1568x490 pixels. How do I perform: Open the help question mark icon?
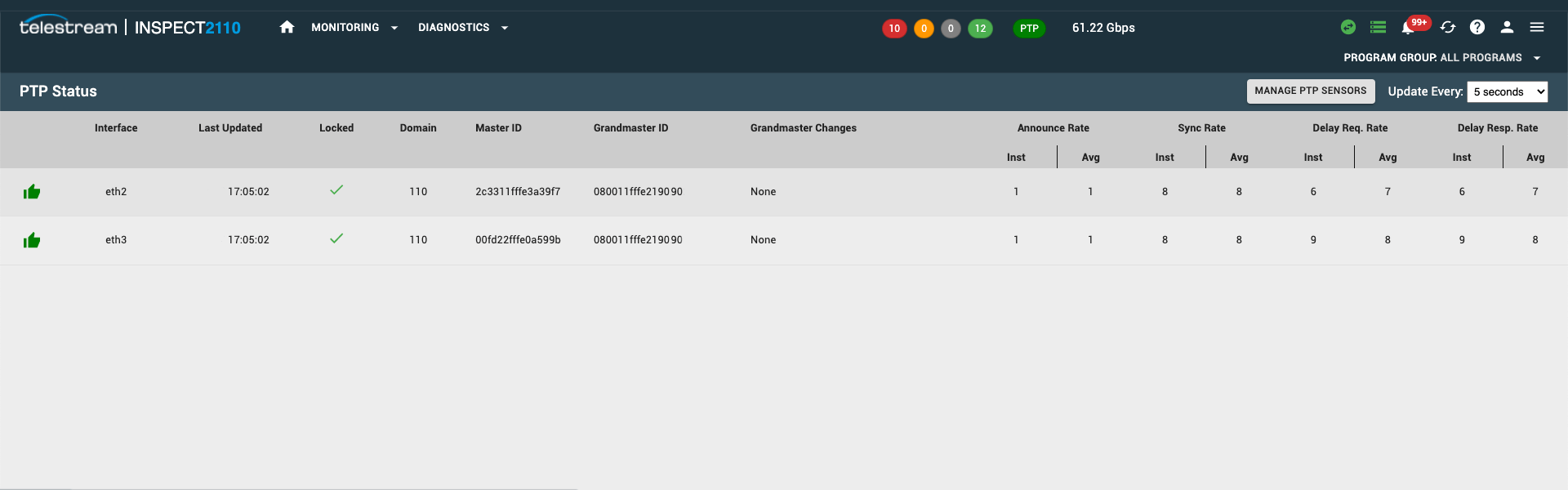coord(1477,27)
